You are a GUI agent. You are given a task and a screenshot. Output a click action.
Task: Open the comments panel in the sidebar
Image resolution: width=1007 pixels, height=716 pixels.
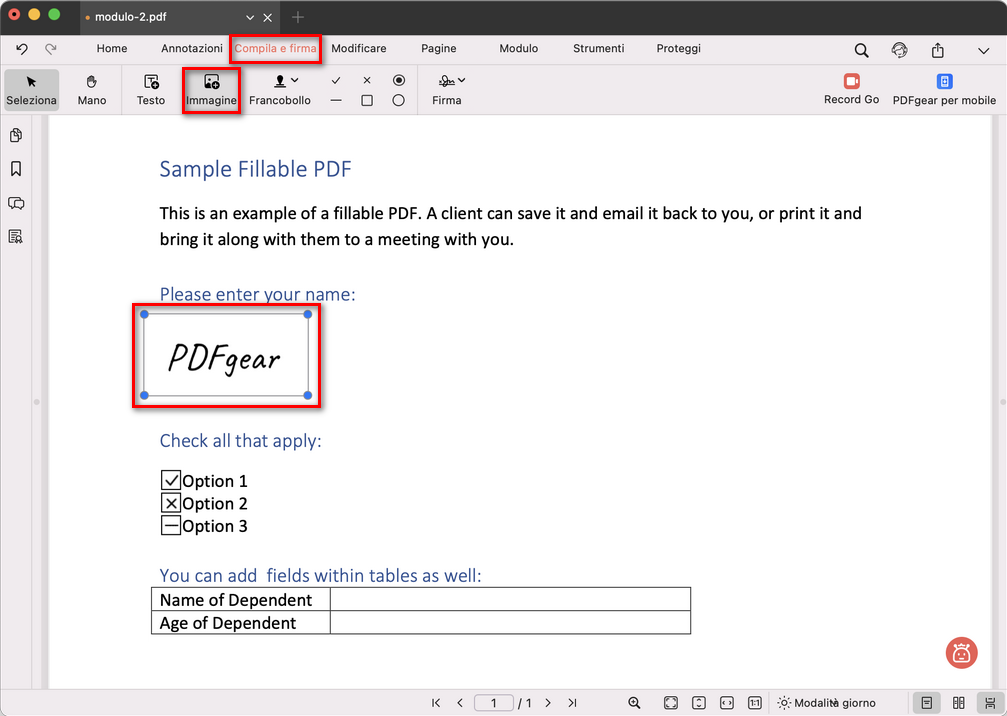[x=15, y=203]
